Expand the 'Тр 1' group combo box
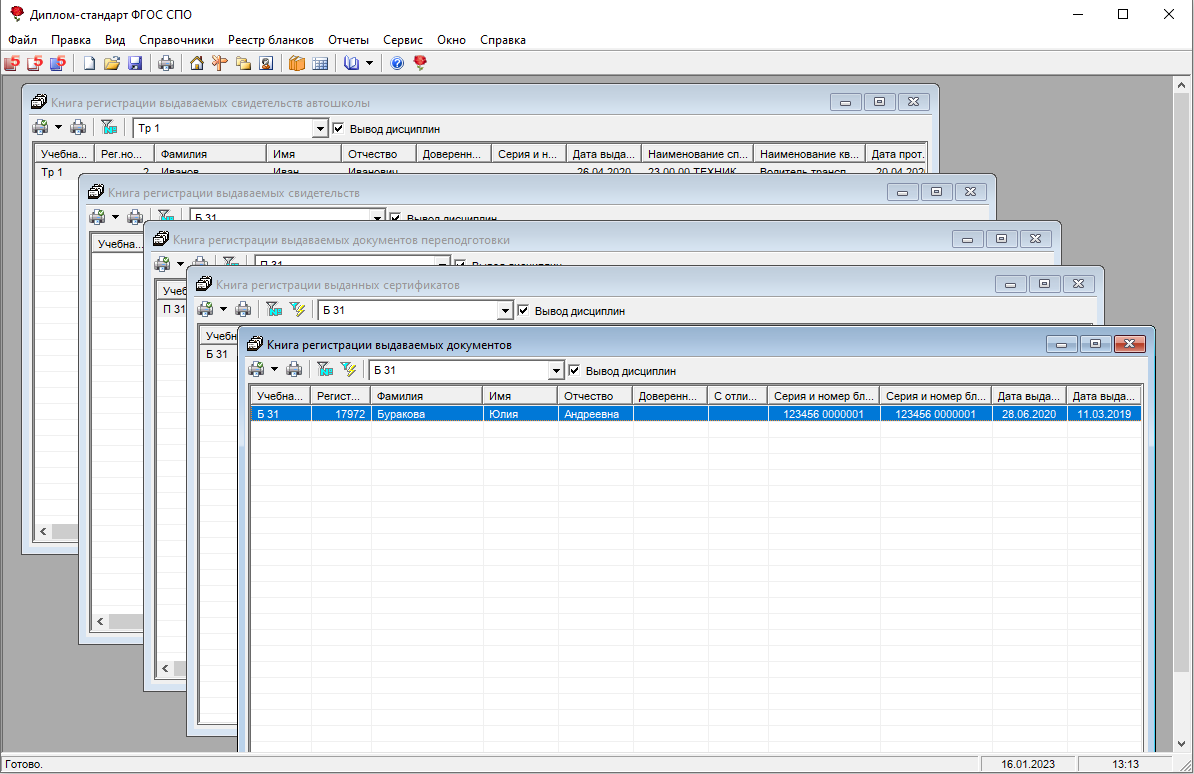The image size is (1194, 774). click(x=320, y=129)
